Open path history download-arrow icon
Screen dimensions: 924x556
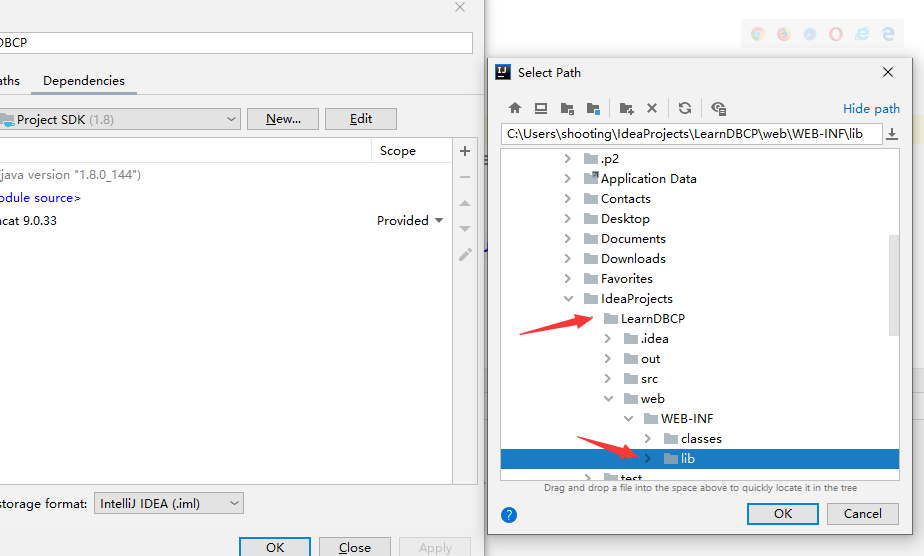[892, 134]
